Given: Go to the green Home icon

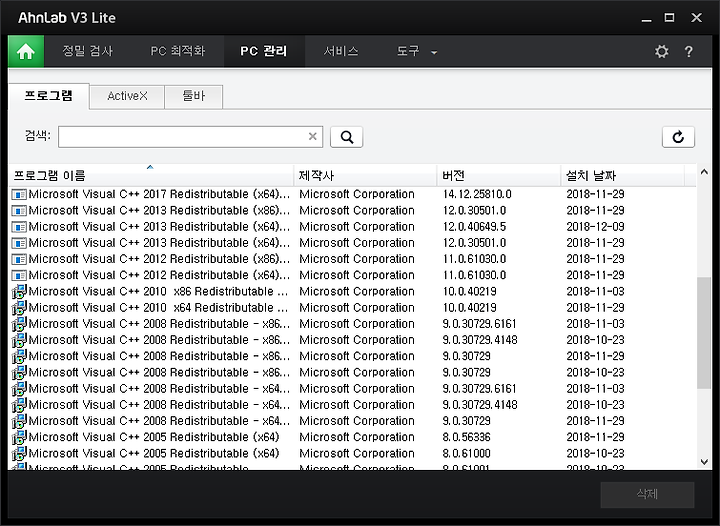Looking at the screenshot, I should click(x=26, y=51).
